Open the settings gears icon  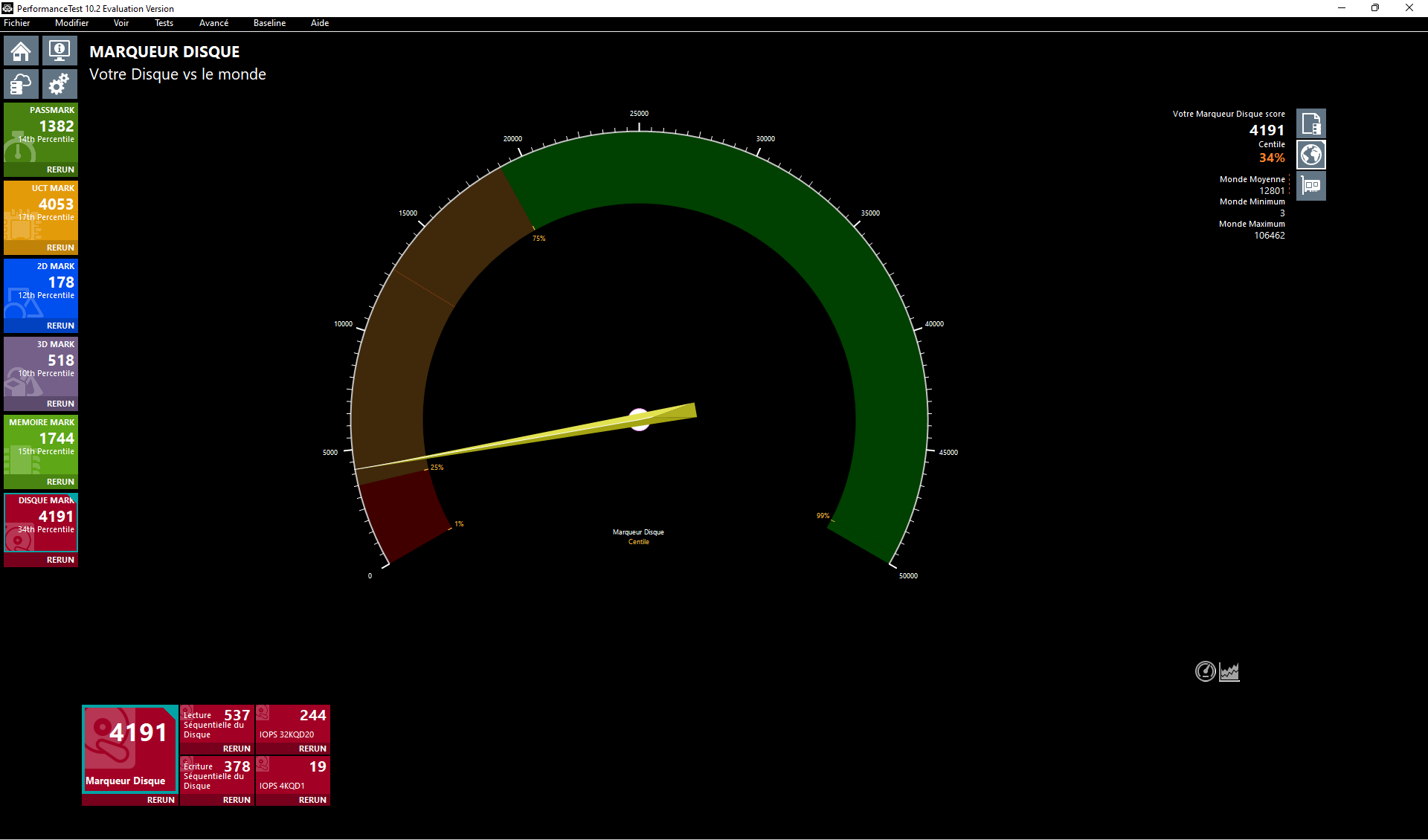[59, 84]
